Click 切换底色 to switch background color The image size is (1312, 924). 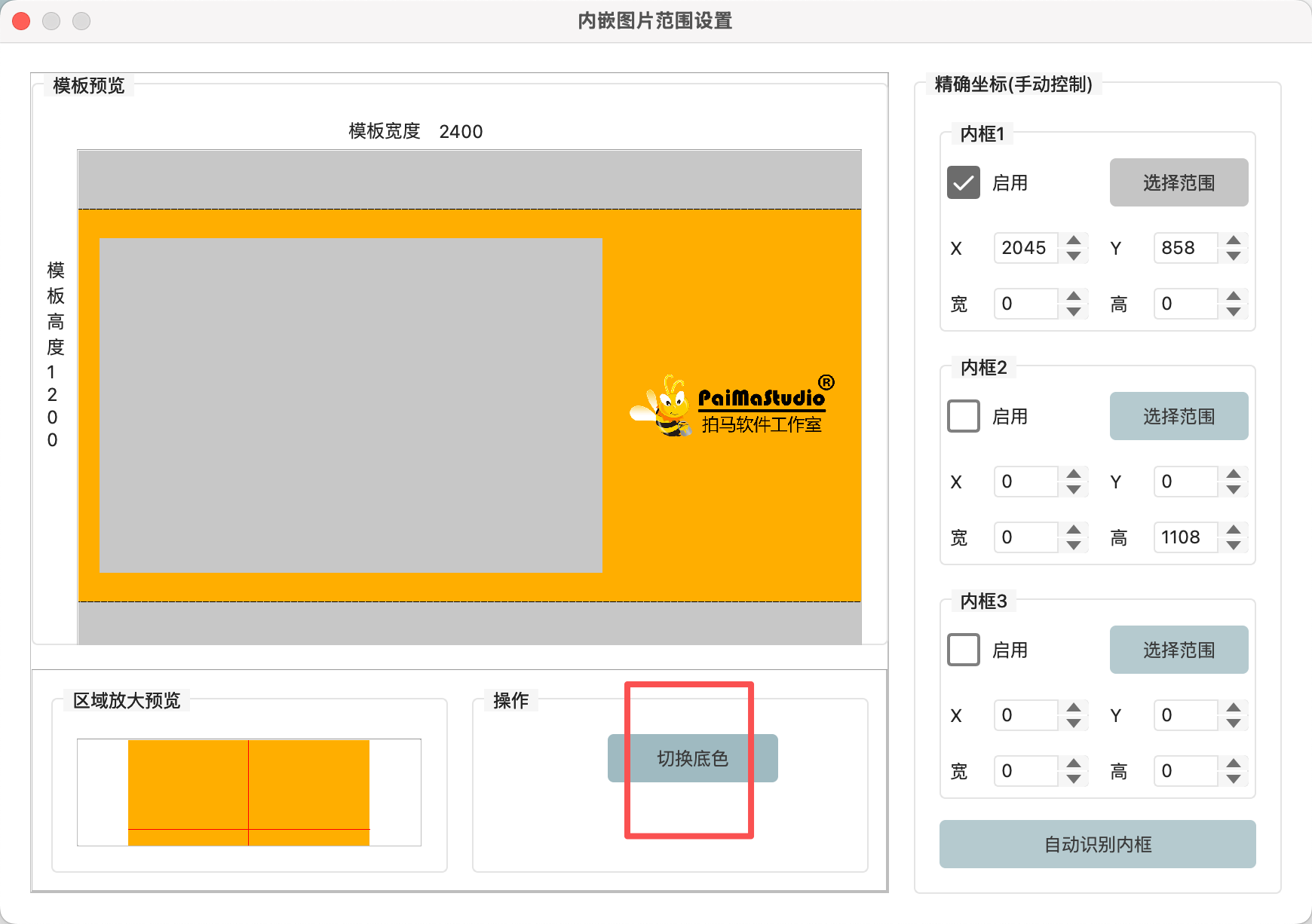(x=692, y=758)
